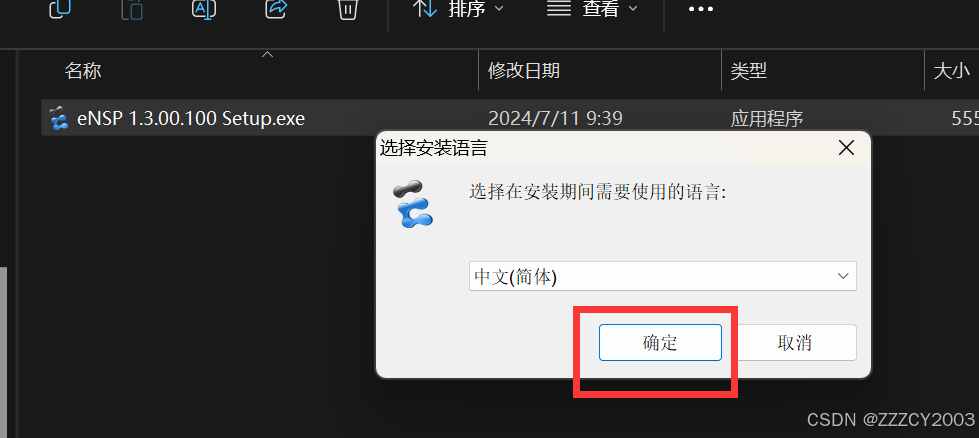The width and height of the screenshot is (979, 438).
Task: Click the 类型 column header
Action: point(749,71)
